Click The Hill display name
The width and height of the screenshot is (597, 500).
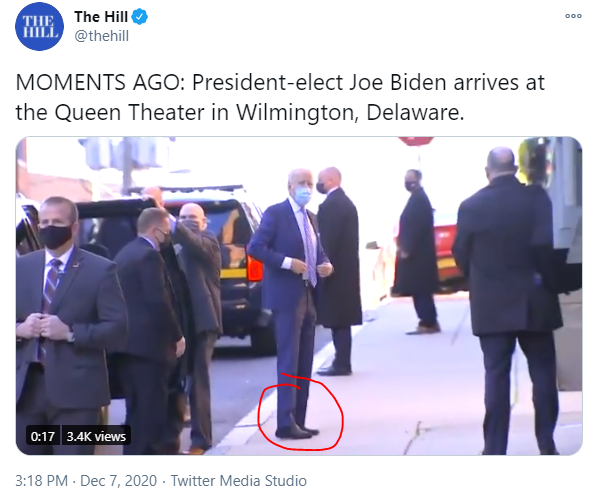(101, 17)
